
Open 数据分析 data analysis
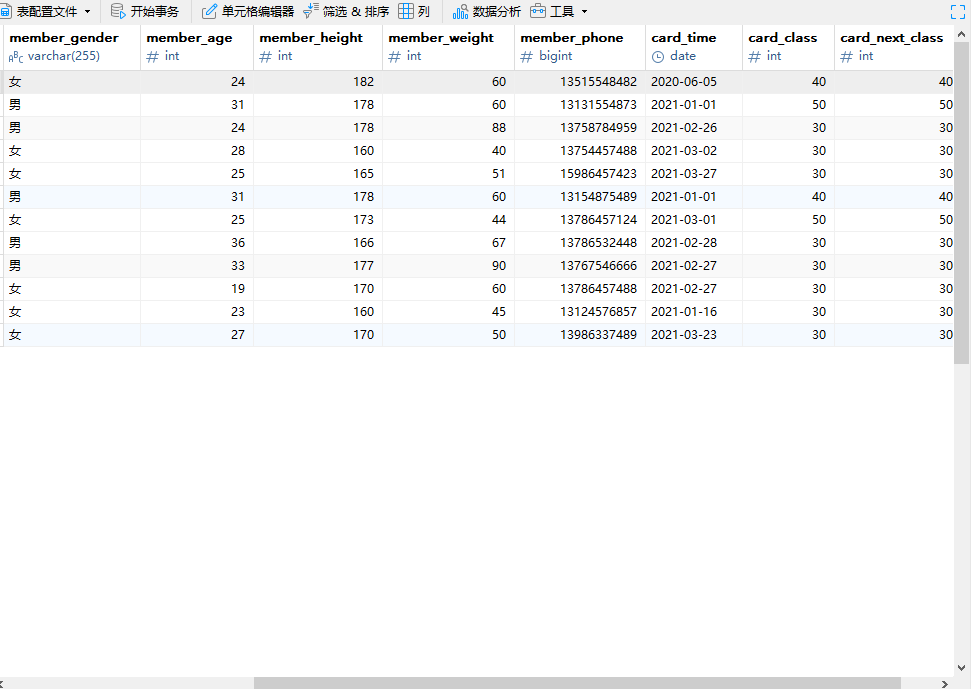click(487, 12)
